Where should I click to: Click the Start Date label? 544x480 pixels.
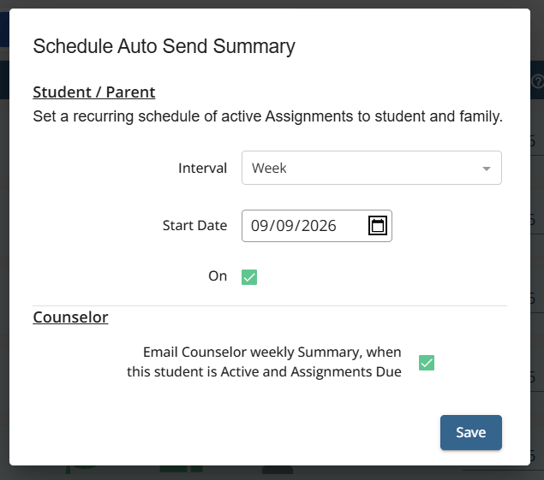(195, 225)
